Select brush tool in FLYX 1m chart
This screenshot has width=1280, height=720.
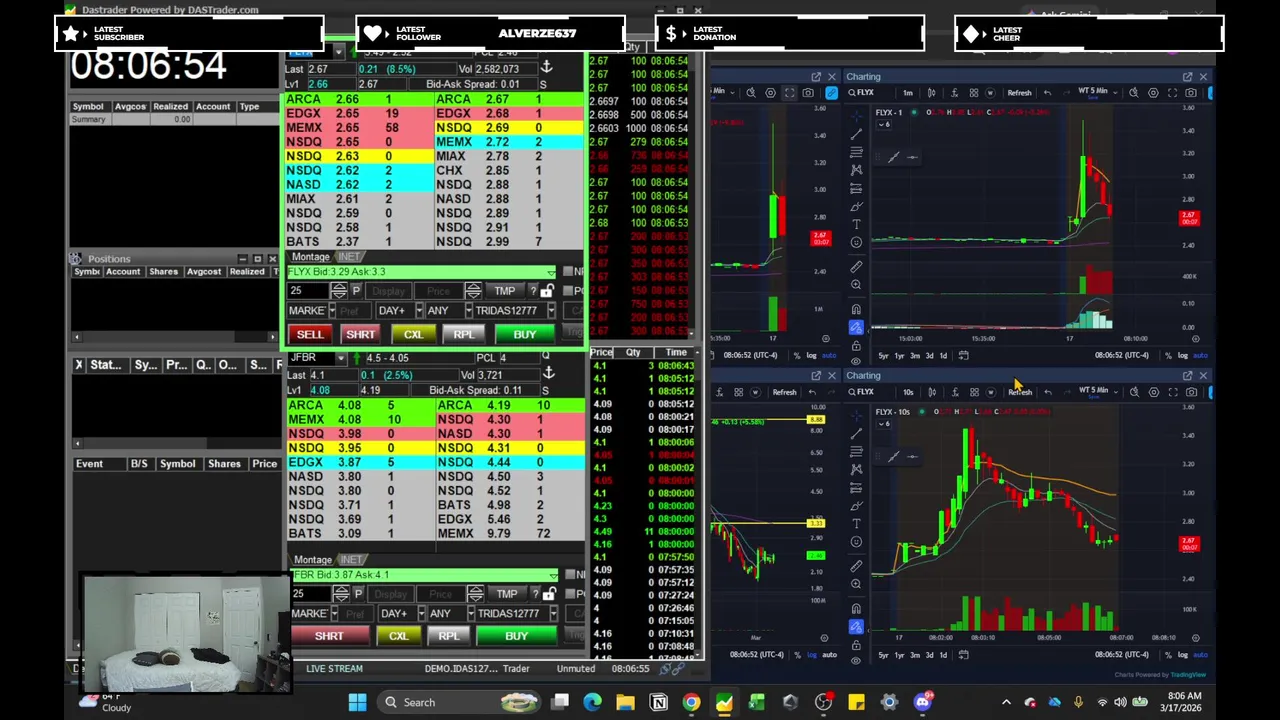(x=856, y=206)
